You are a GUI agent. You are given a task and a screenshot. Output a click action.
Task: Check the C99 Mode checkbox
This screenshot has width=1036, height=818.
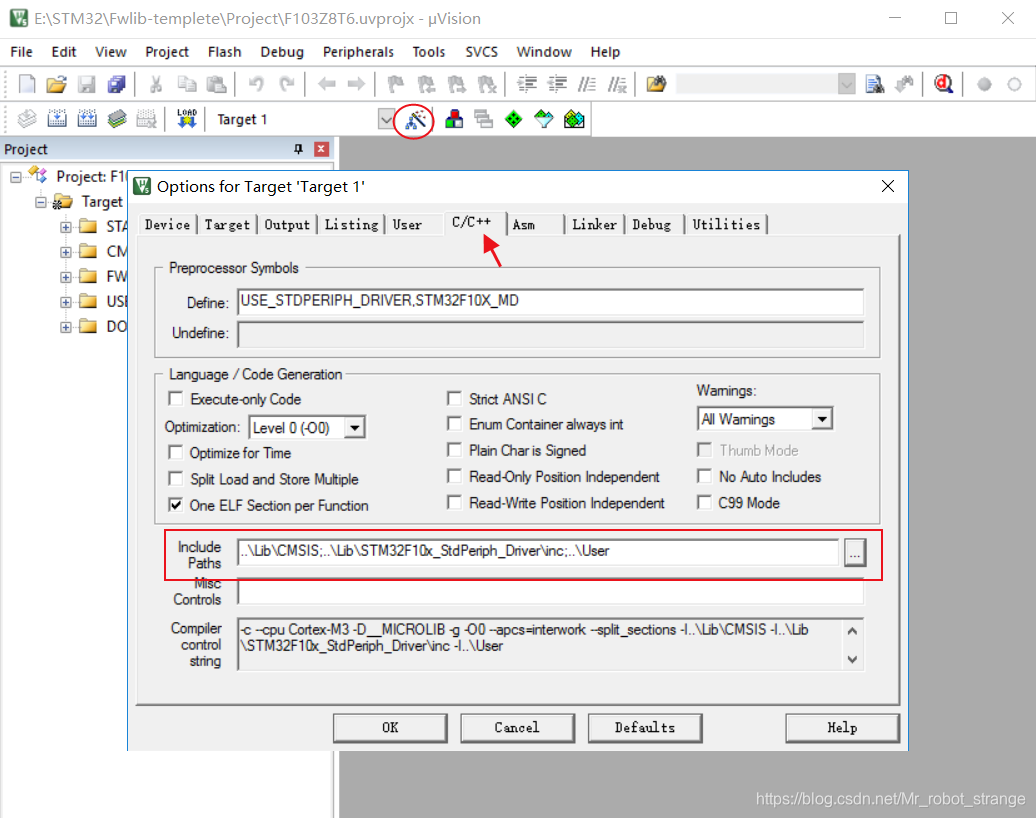tap(704, 502)
